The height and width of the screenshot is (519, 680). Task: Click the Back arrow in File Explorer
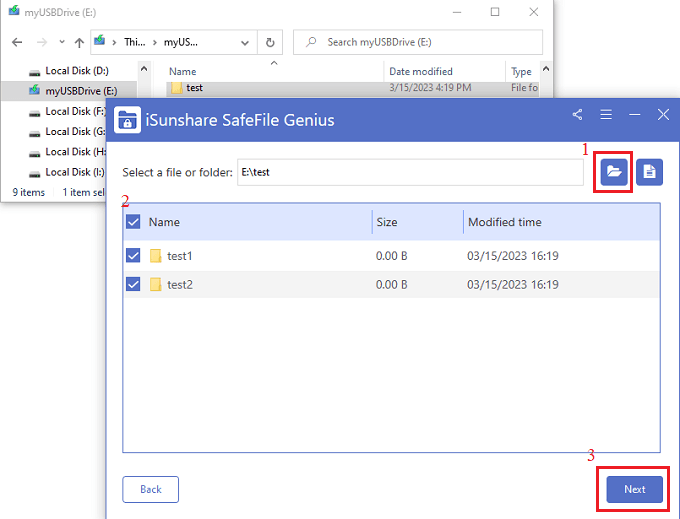tap(17, 42)
